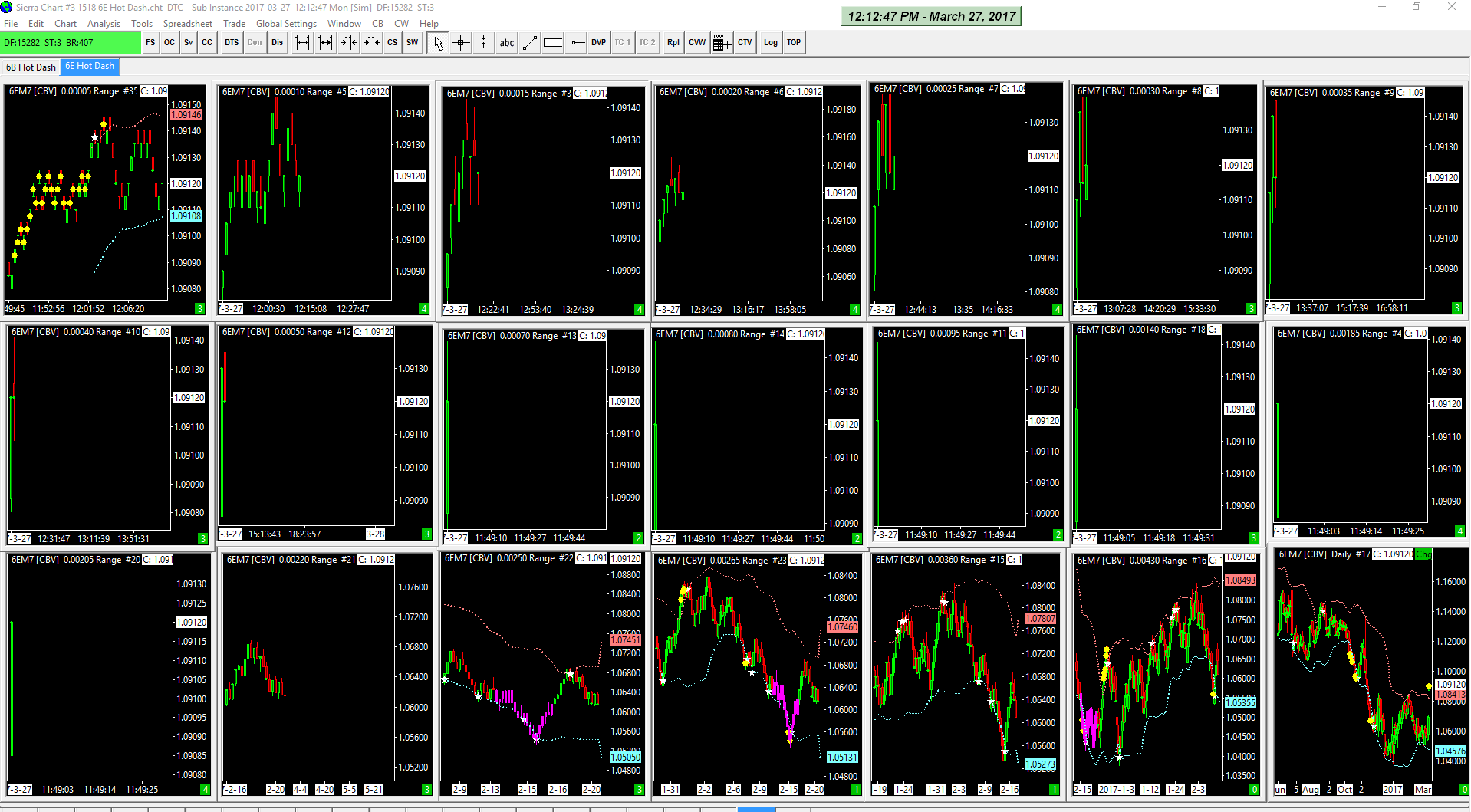Viewport: 1471px width, 812px height.
Task: Open the Trade menu
Action: (x=234, y=24)
